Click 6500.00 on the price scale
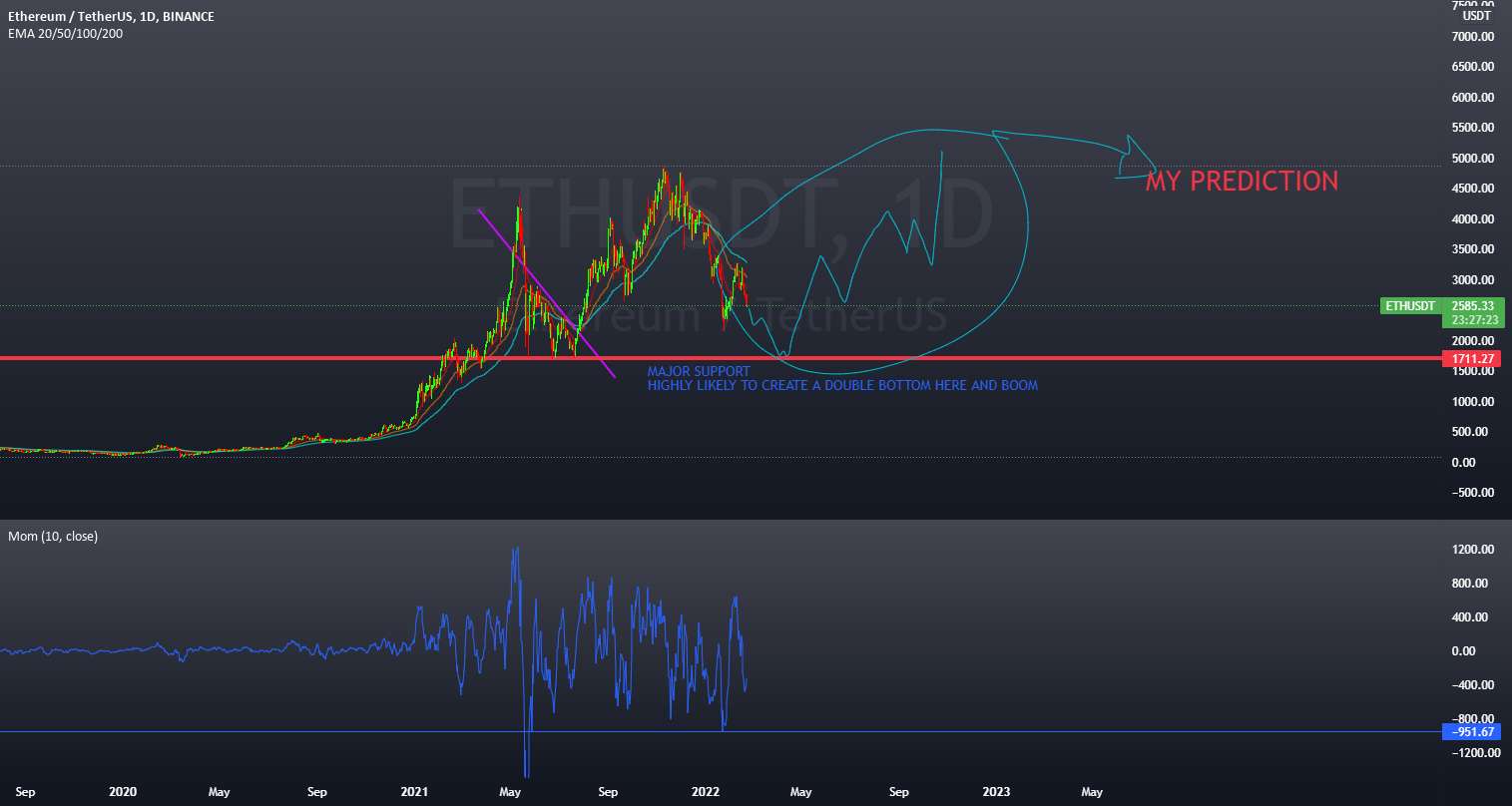The image size is (1512, 806). pos(1472,67)
